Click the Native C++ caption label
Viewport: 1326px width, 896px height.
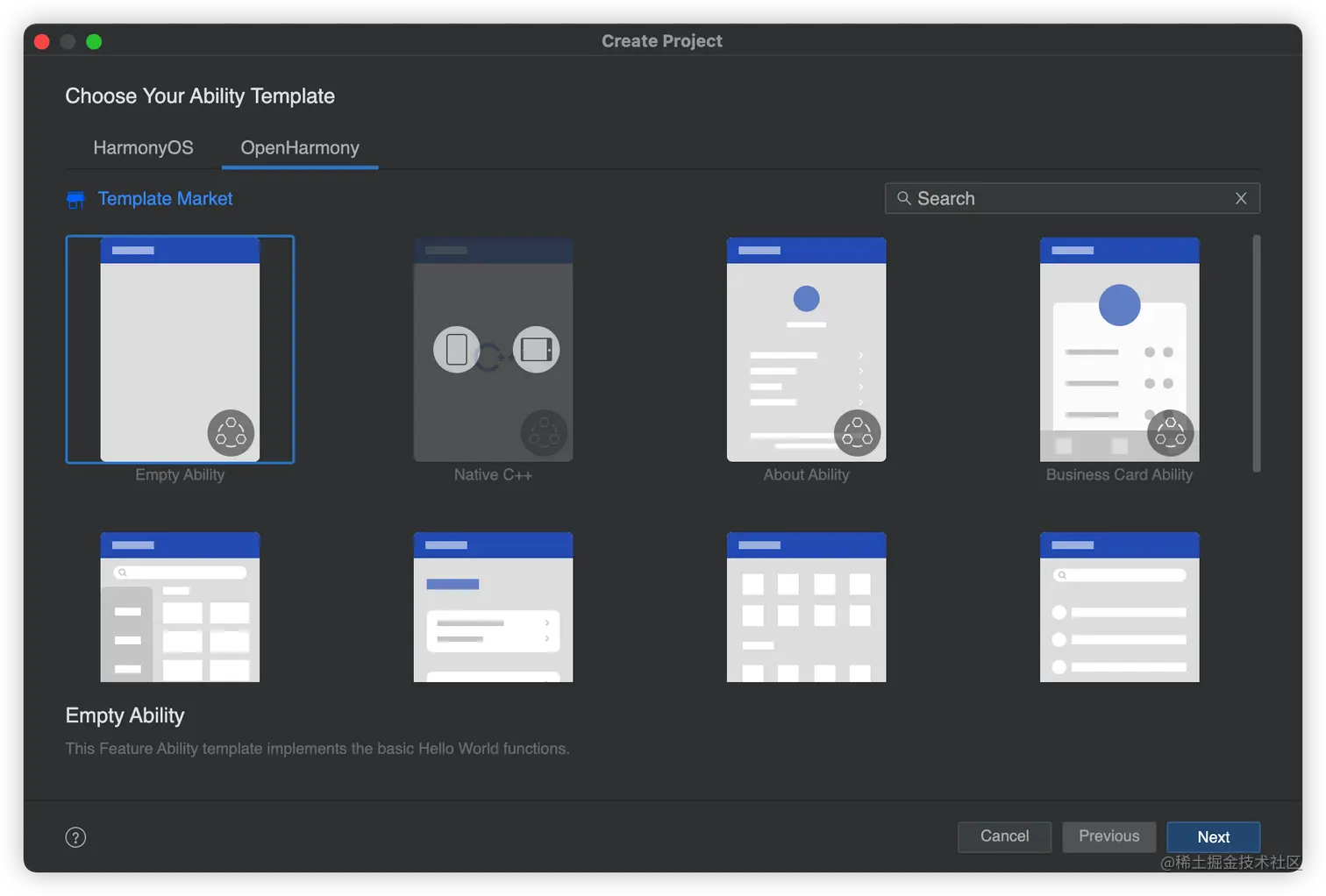click(493, 474)
